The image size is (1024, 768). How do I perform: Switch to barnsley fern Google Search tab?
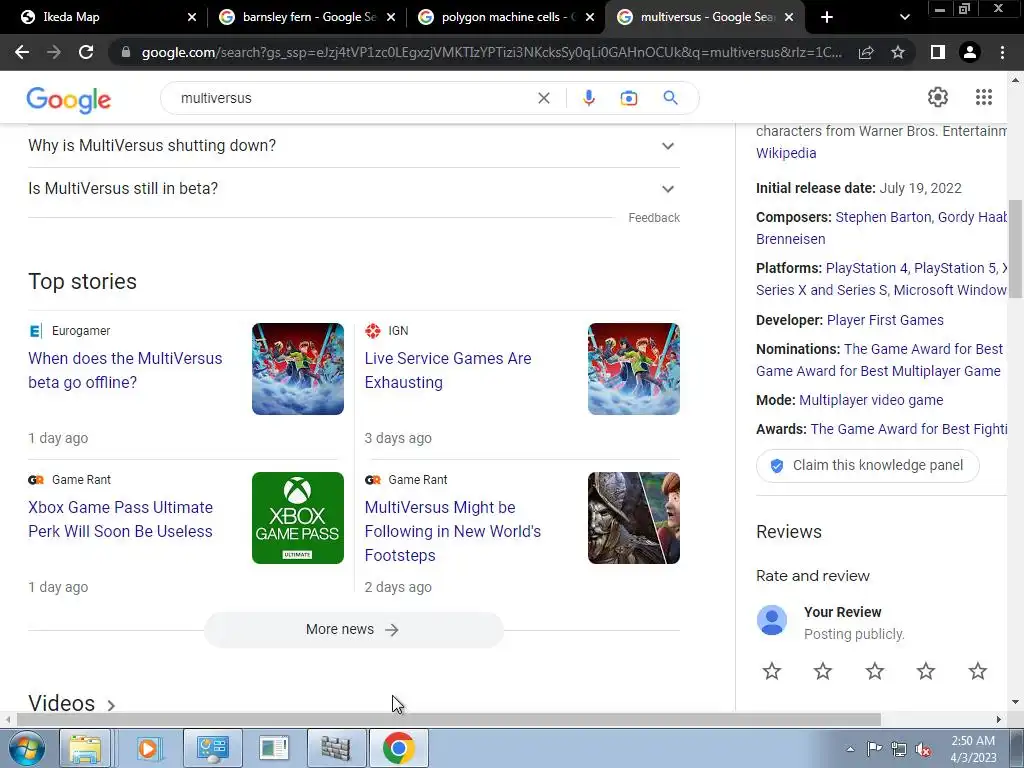[307, 17]
